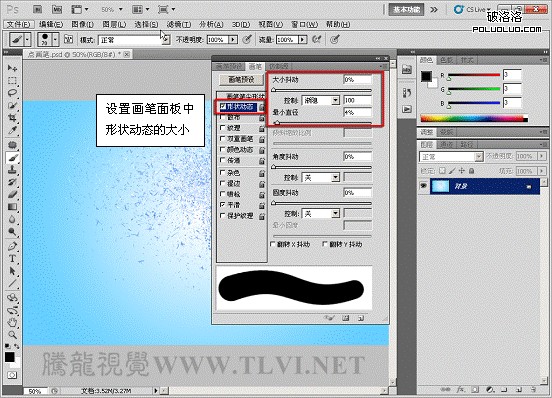Click the 基本功能 workspace button
This screenshot has width=552, height=398.
(407, 10)
